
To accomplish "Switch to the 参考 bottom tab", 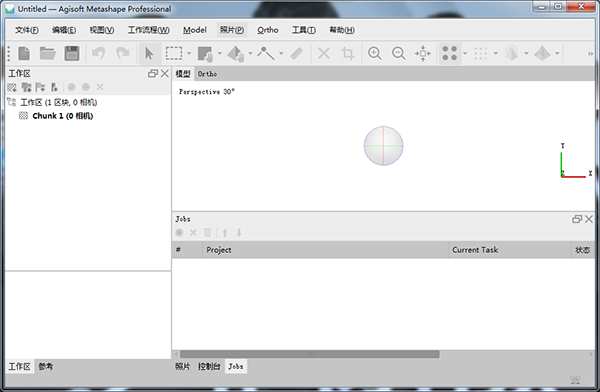I will click(46, 366).
